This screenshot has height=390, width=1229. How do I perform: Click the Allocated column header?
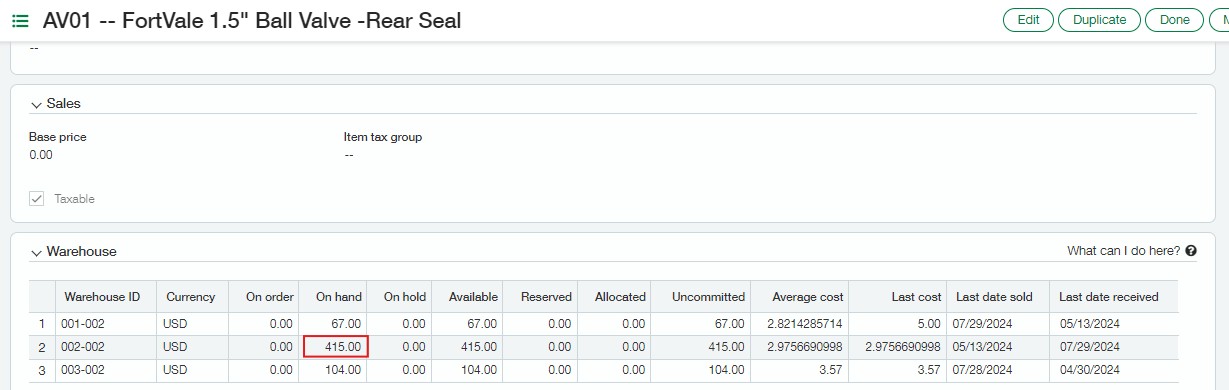click(x=614, y=297)
